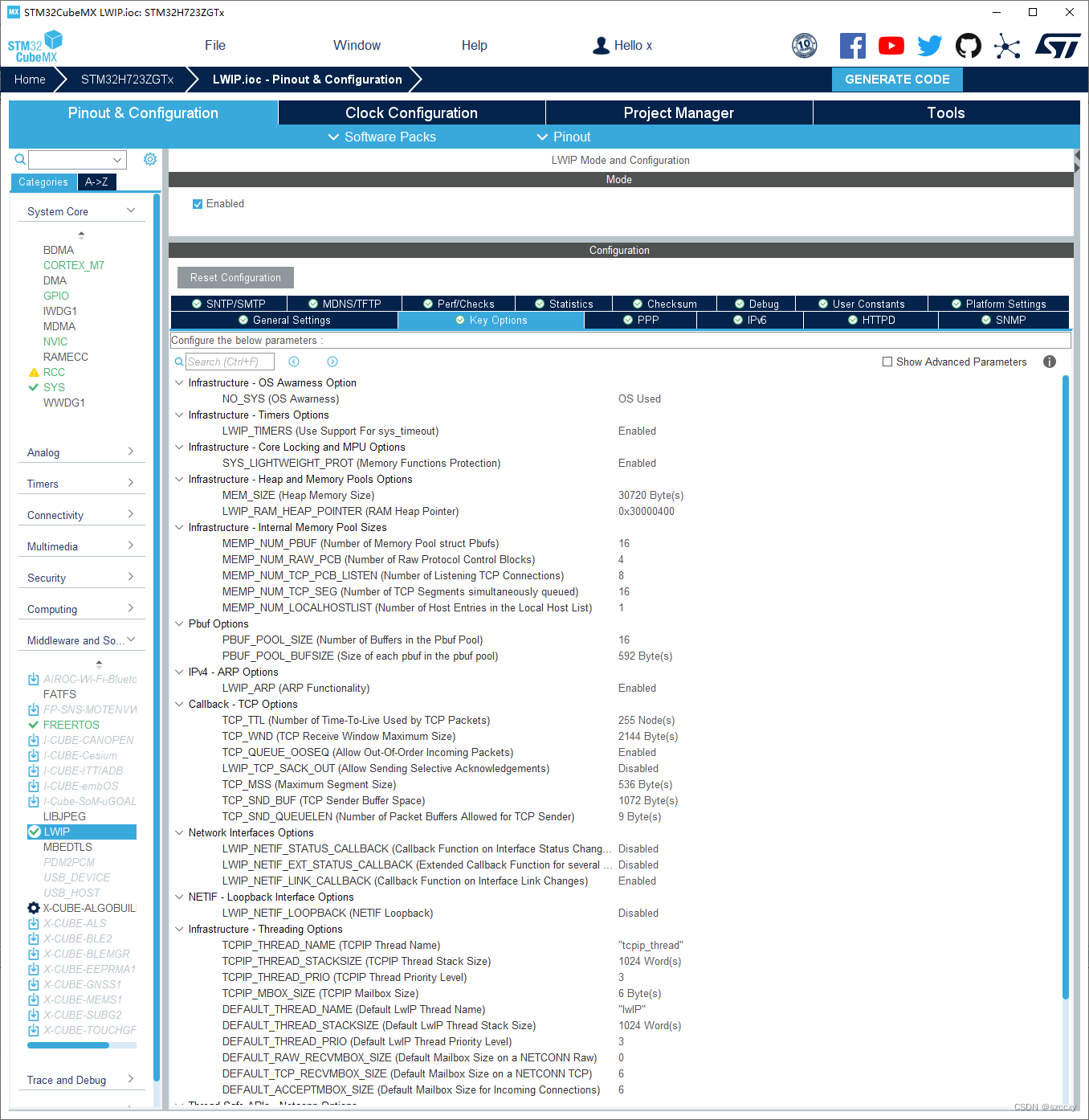Click the download icon beside I-CUBE-CANOPEN
The height and width of the screenshot is (1120, 1089).
pyautogui.click(x=34, y=740)
